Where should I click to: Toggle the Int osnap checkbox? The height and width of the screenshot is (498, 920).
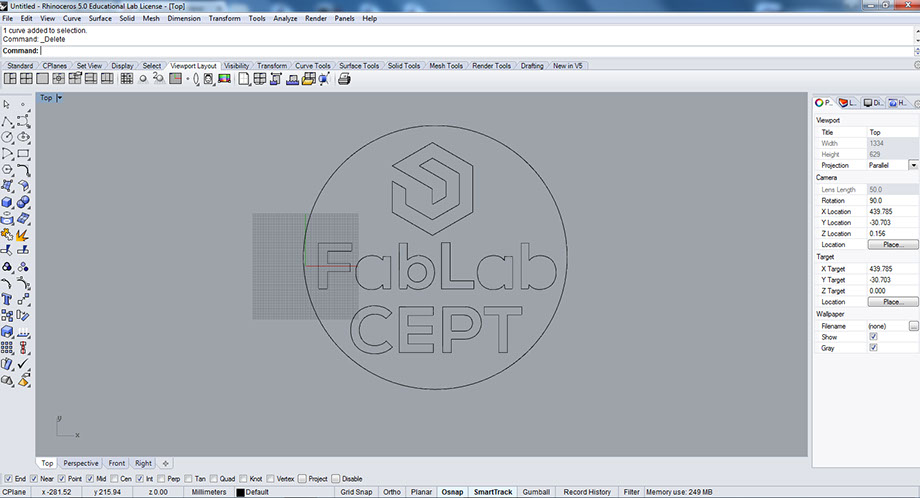point(140,479)
